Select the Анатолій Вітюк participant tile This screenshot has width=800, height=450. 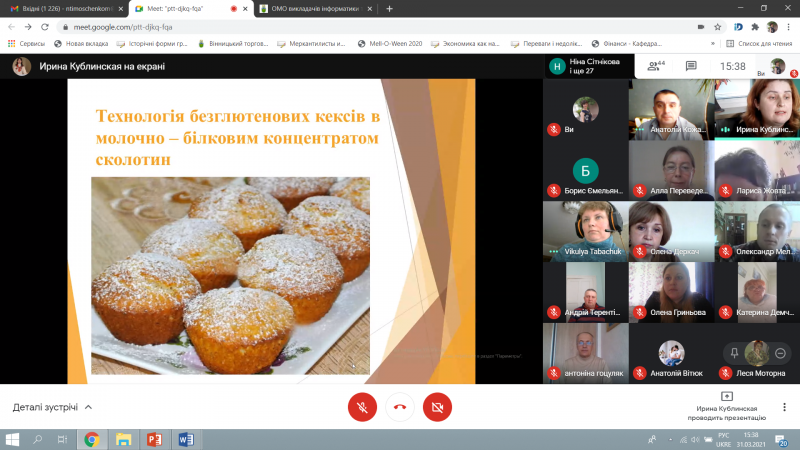pyautogui.click(x=671, y=354)
